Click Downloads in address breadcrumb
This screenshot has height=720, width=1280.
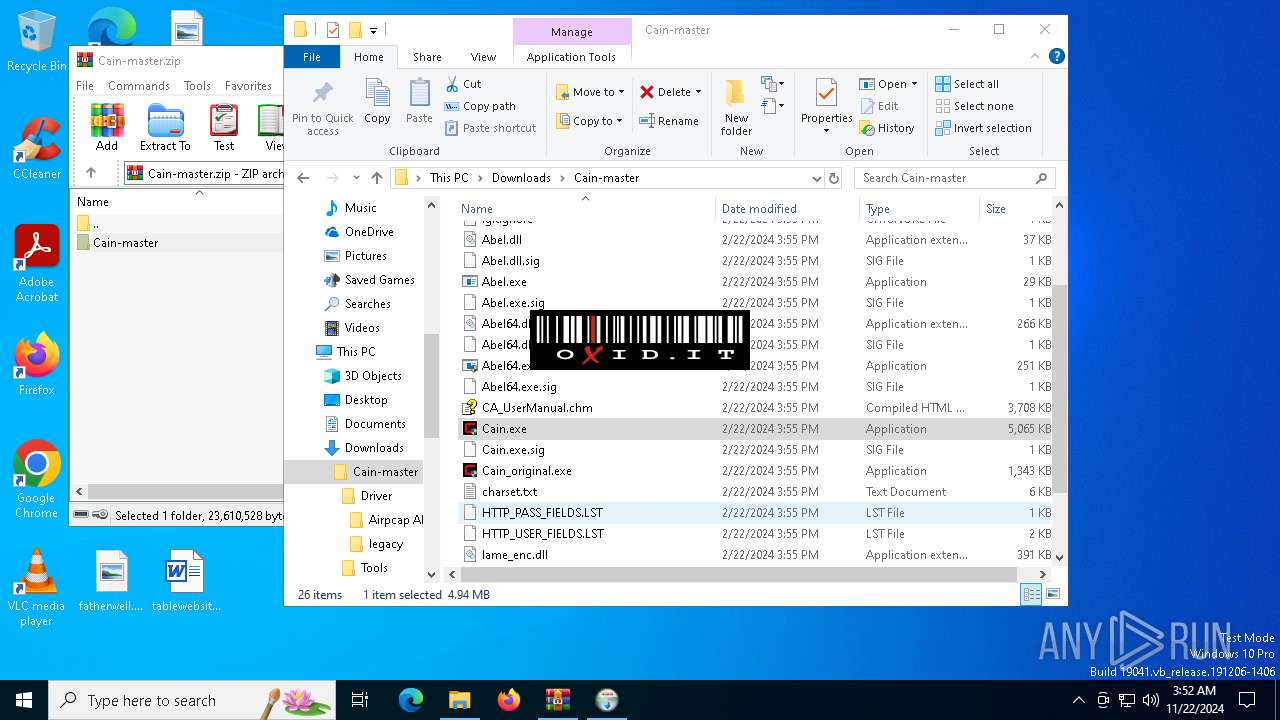[521, 178]
